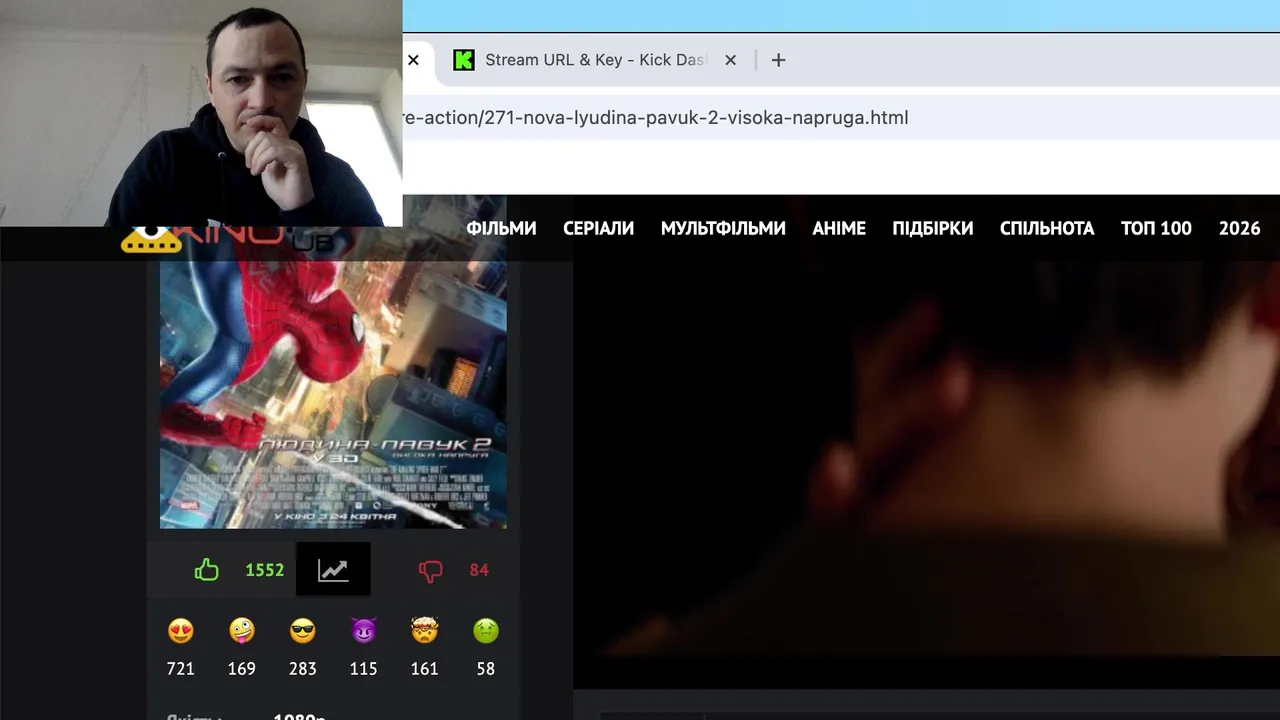Close the Stream URL & Key tab

[x=730, y=60]
